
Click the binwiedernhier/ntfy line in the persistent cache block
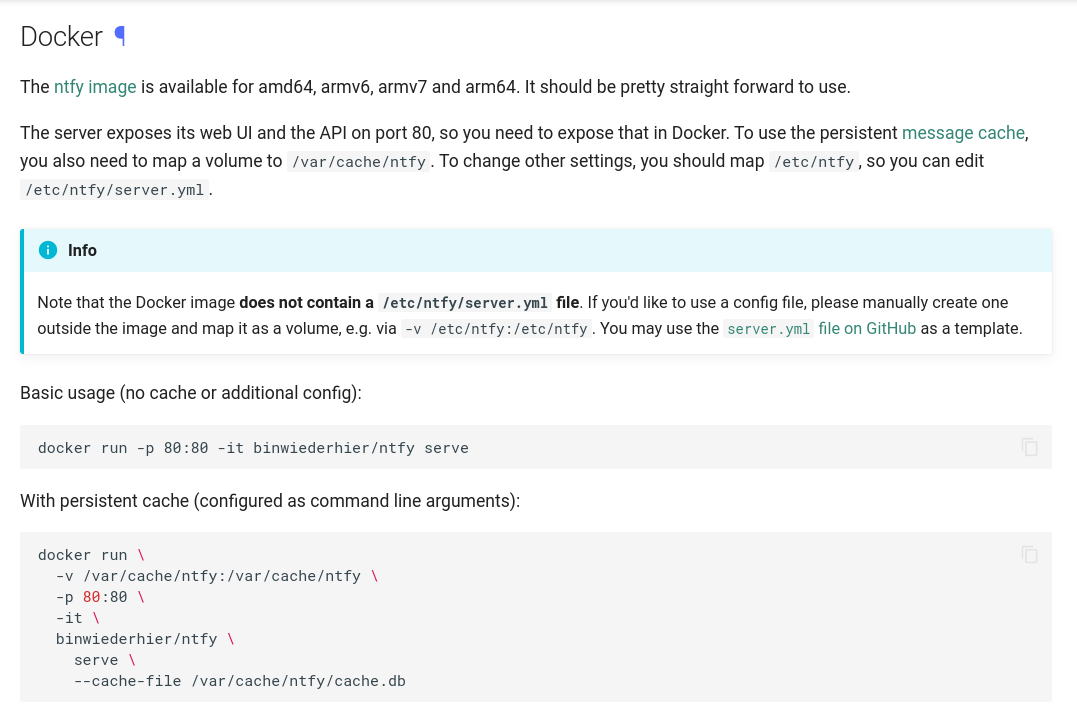[x=136, y=638]
